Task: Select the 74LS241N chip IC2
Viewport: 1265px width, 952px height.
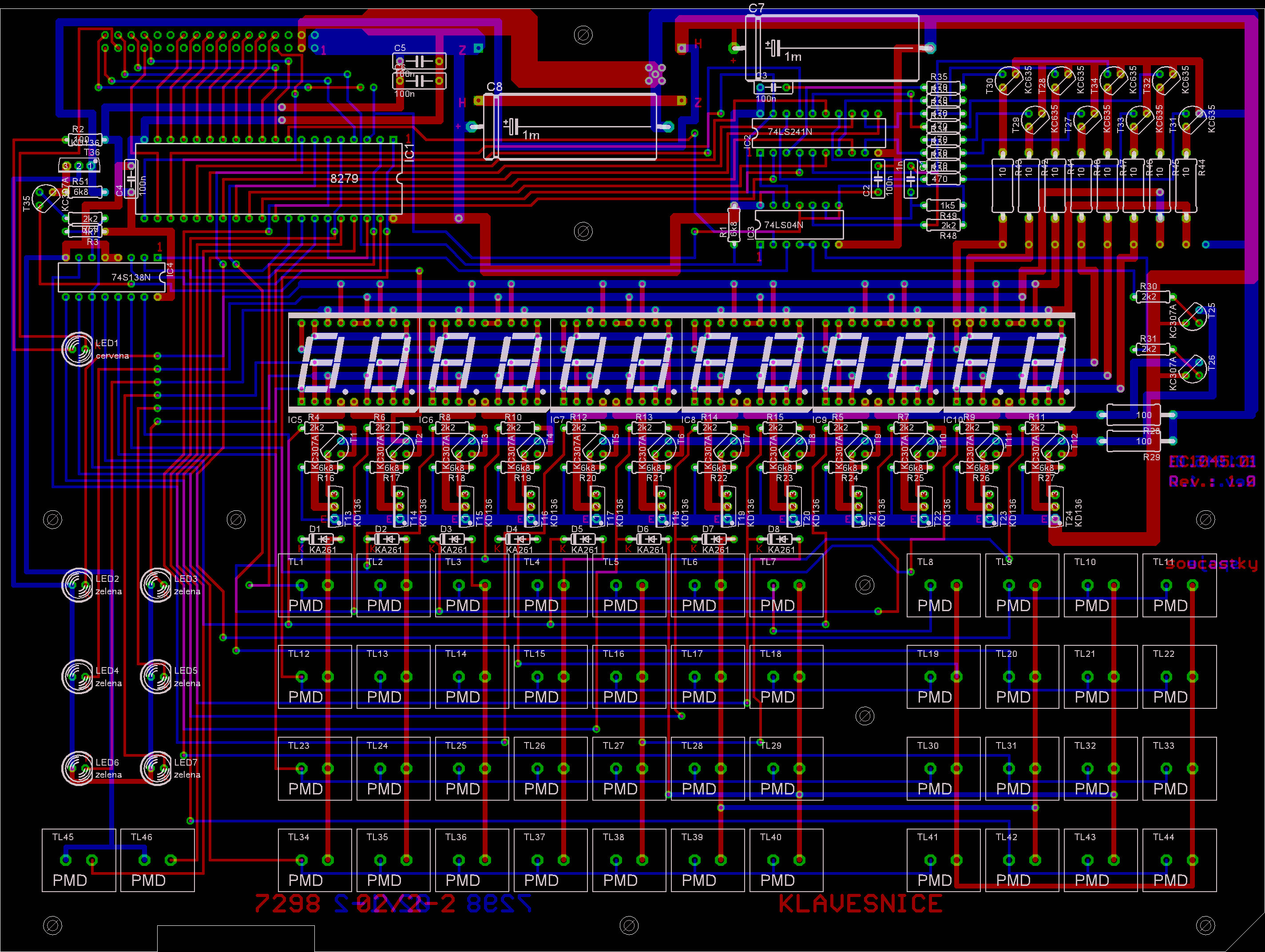Action: coord(818,133)
